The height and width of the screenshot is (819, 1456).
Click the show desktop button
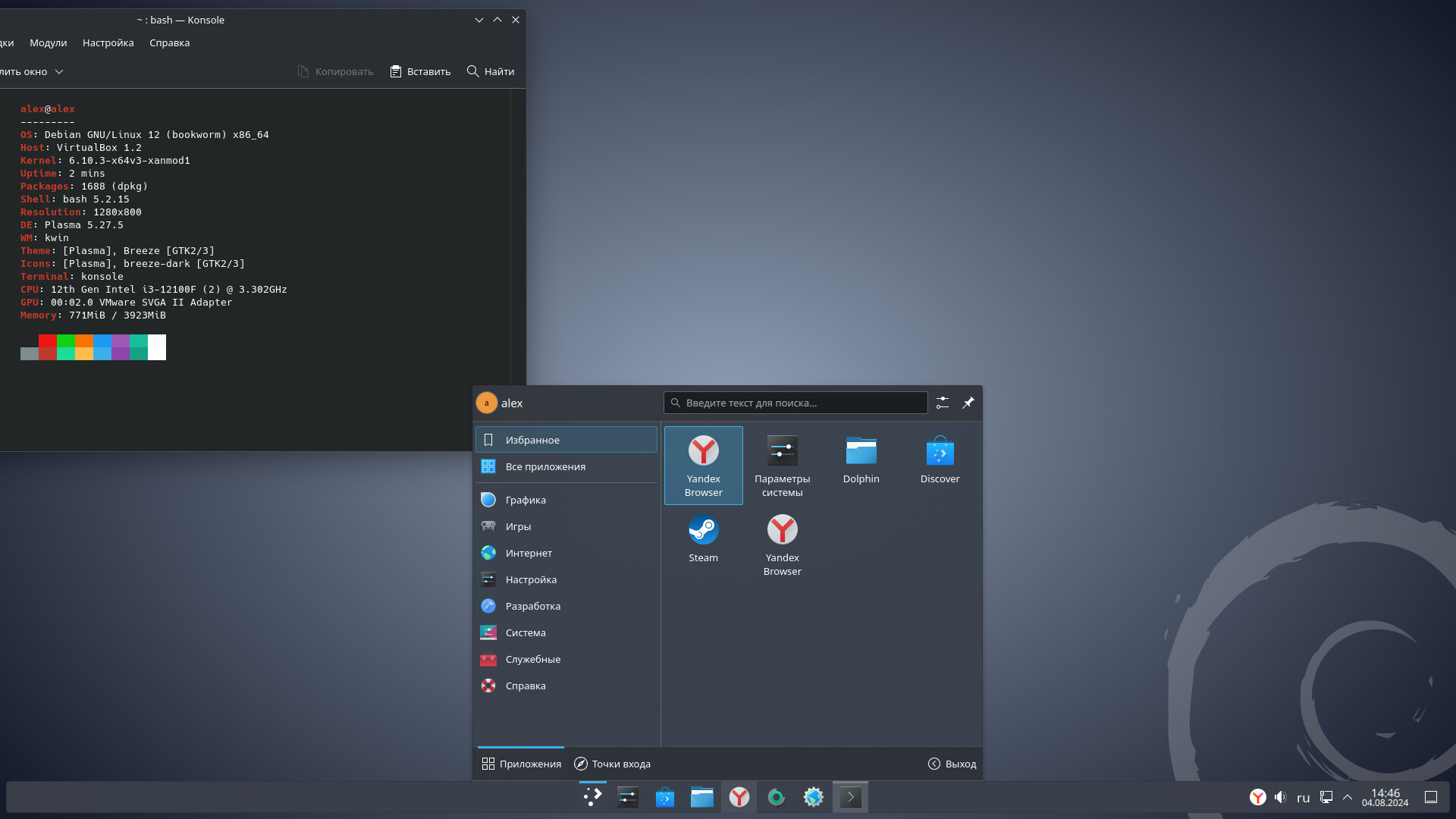(x=1431, y=797)
